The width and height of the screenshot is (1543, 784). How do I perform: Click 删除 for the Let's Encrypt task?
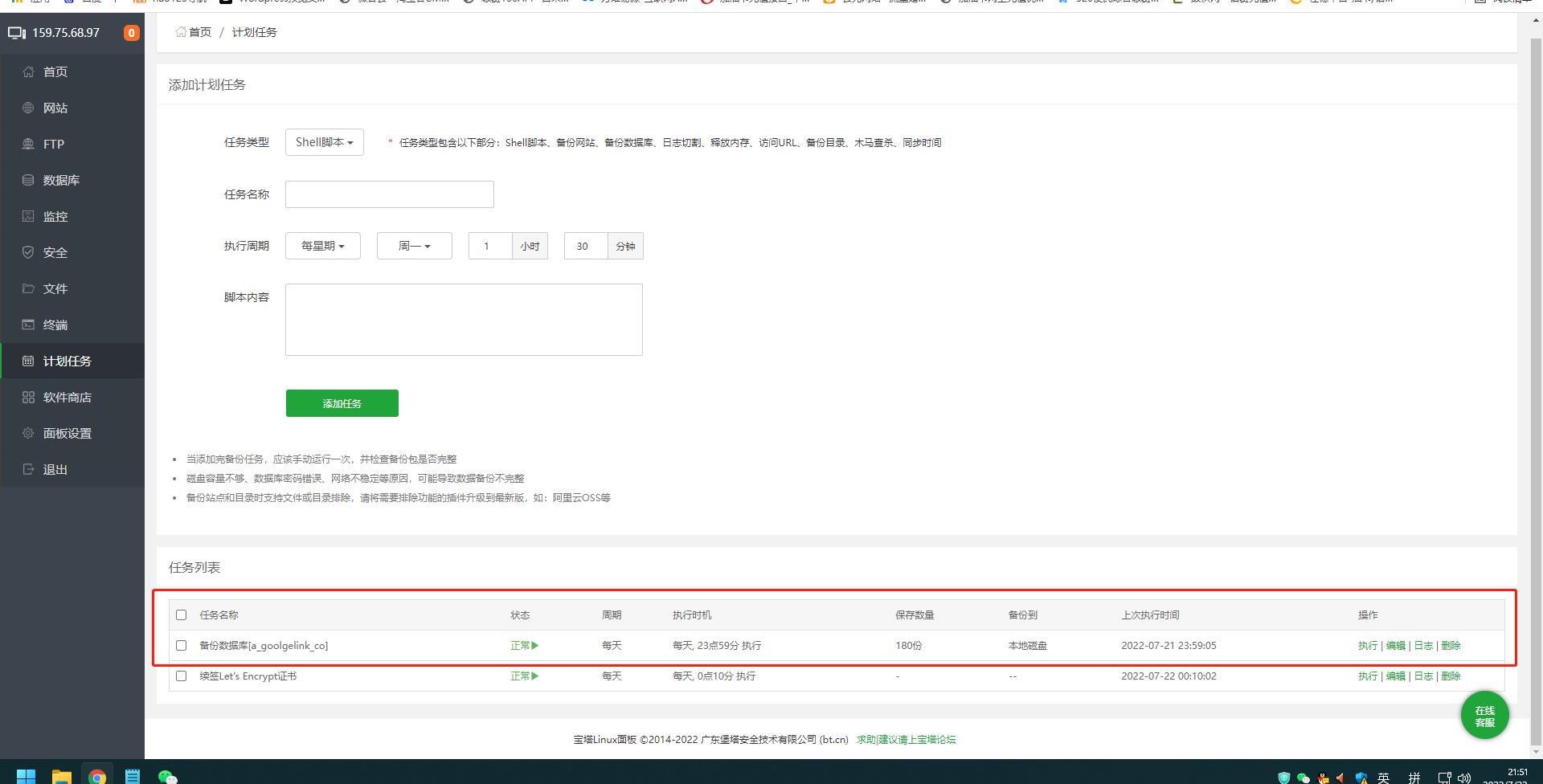point(1451,676)
